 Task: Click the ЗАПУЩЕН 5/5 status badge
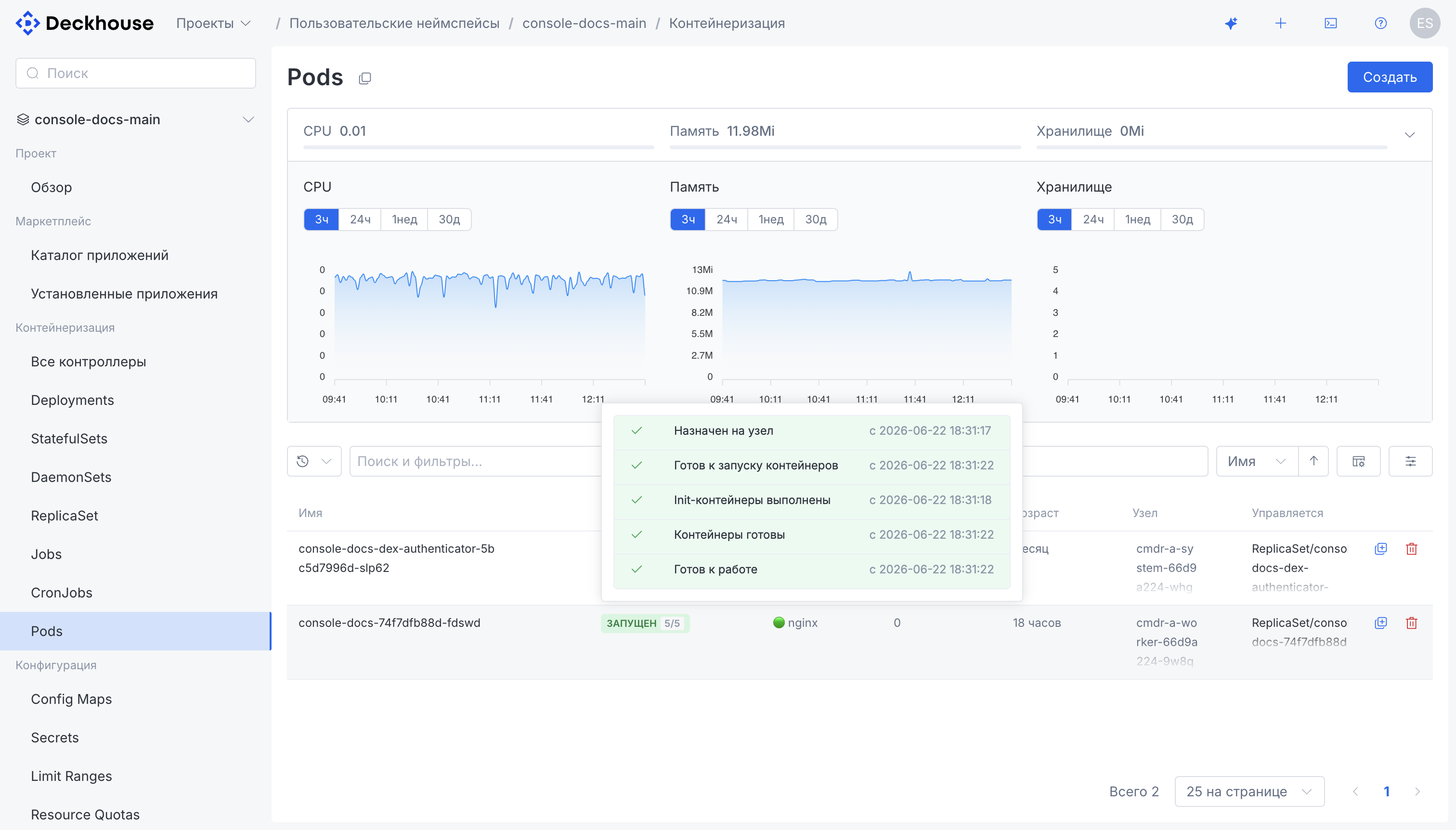[645, 623]
